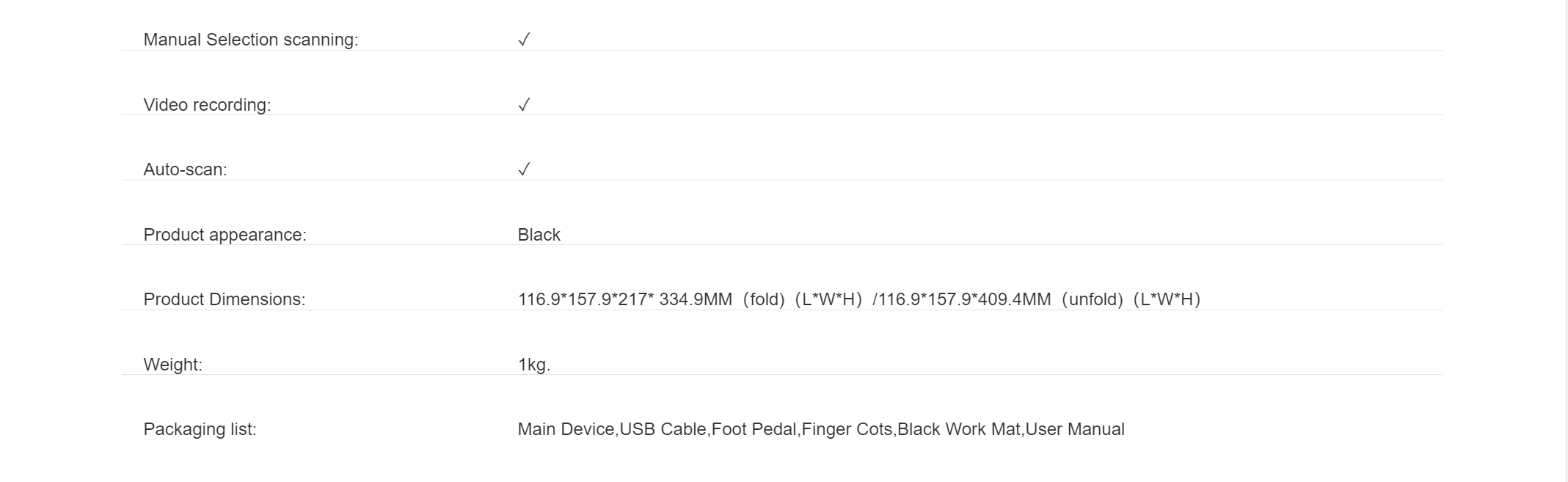1568x482 pixels.
Task: Click the Auto-scan checkmark
Action: point(524,169)
